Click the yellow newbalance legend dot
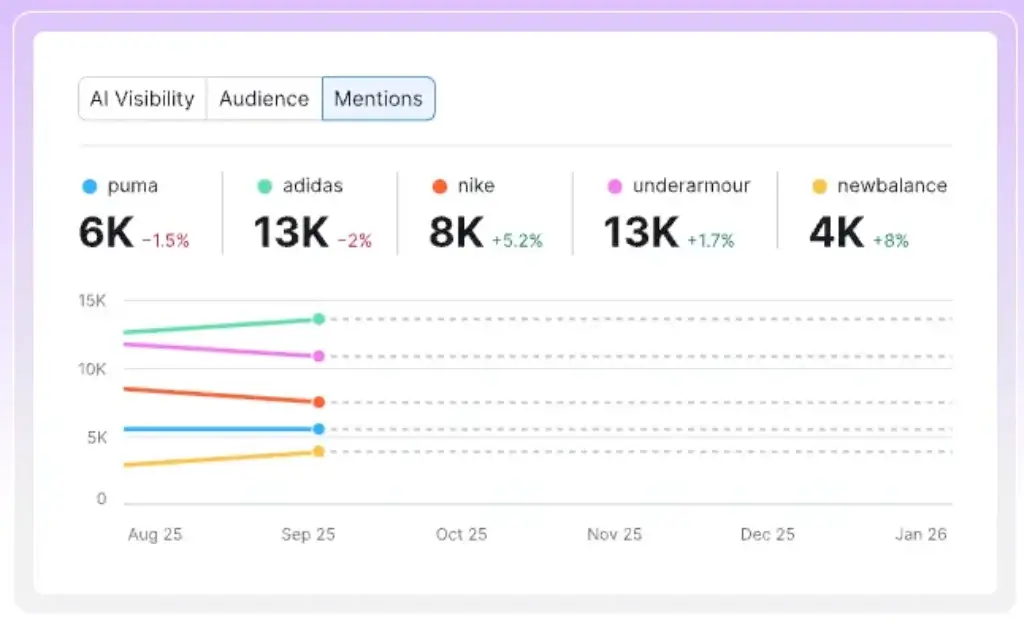The image size is (1024, 623). [819, 187]
